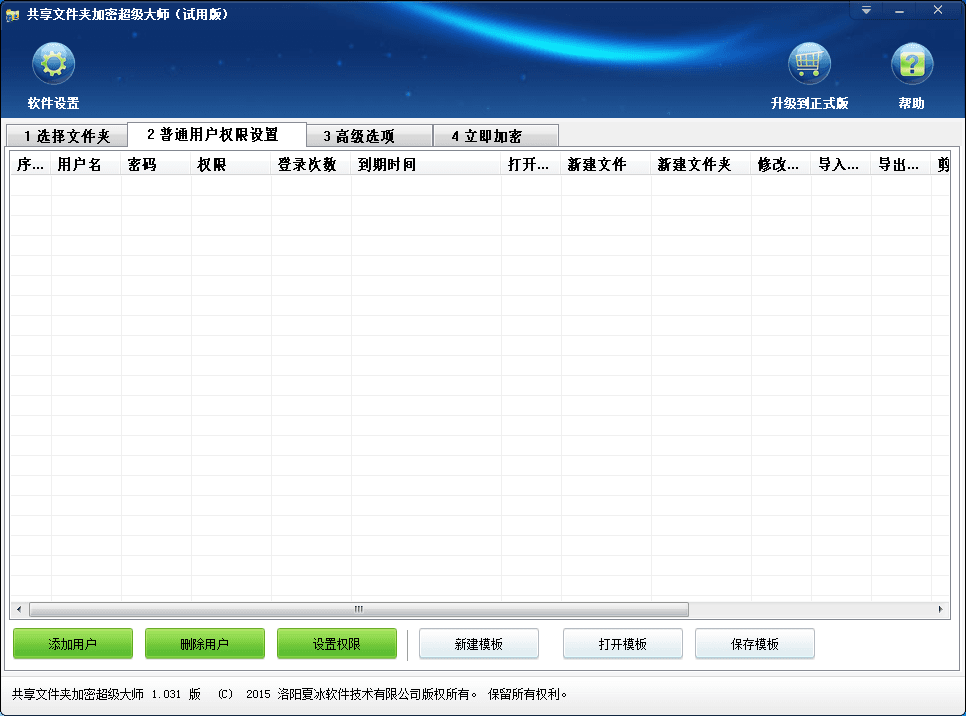Click the 升级到正式版 text label

click(x=810, y=103)
